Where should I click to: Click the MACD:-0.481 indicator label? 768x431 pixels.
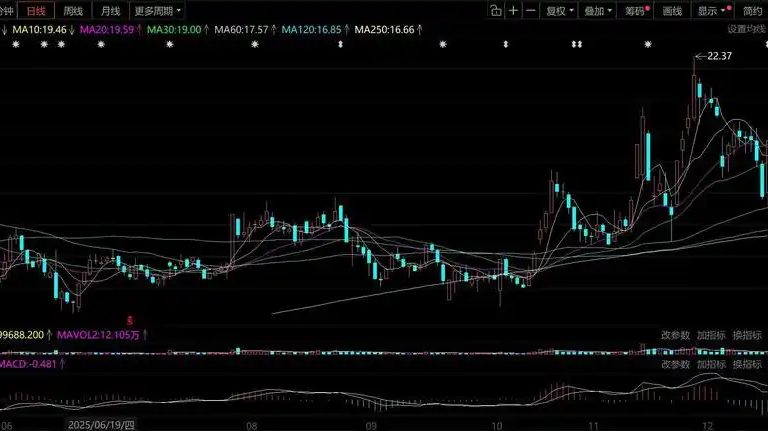click(28, 364)
